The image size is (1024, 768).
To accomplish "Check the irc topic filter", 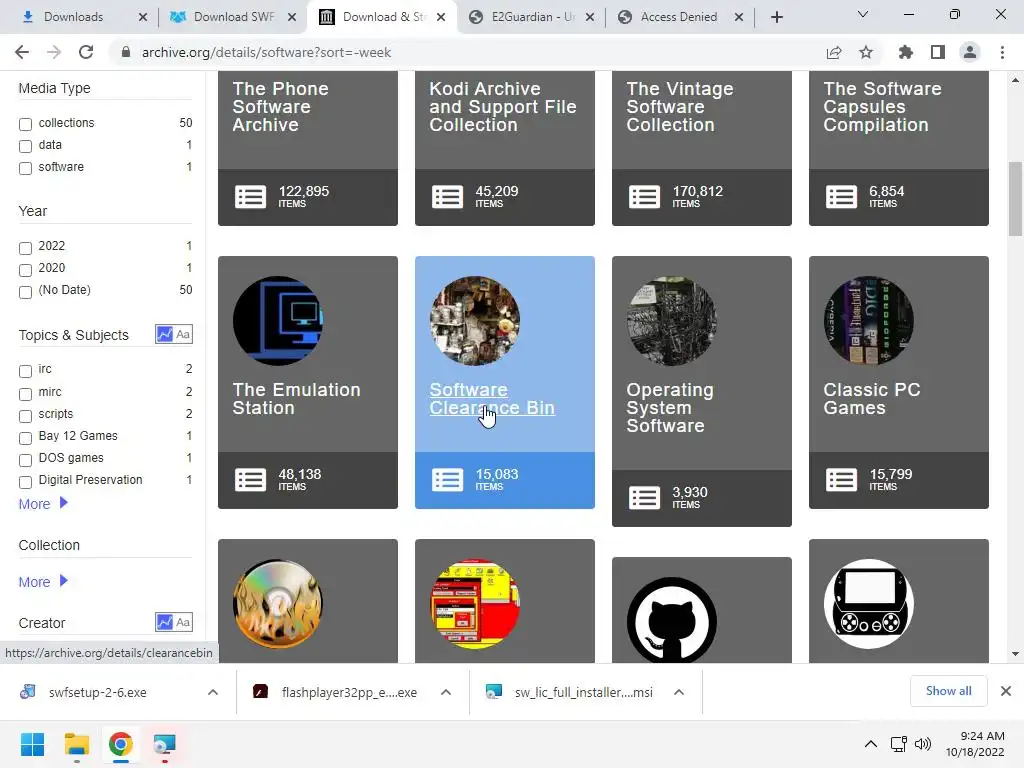I will pyautogui.click(x=25, y=372).
